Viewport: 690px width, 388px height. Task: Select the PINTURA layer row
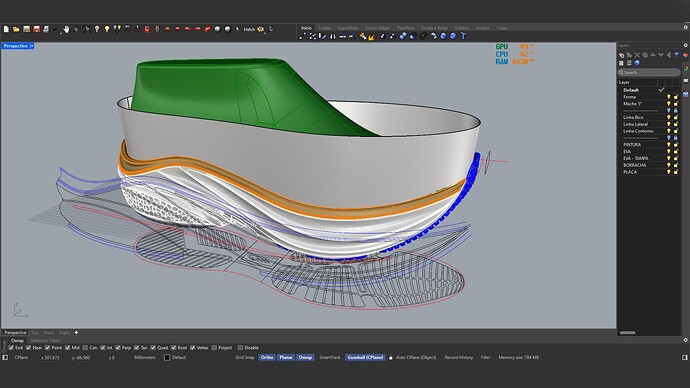pos(649,145)
